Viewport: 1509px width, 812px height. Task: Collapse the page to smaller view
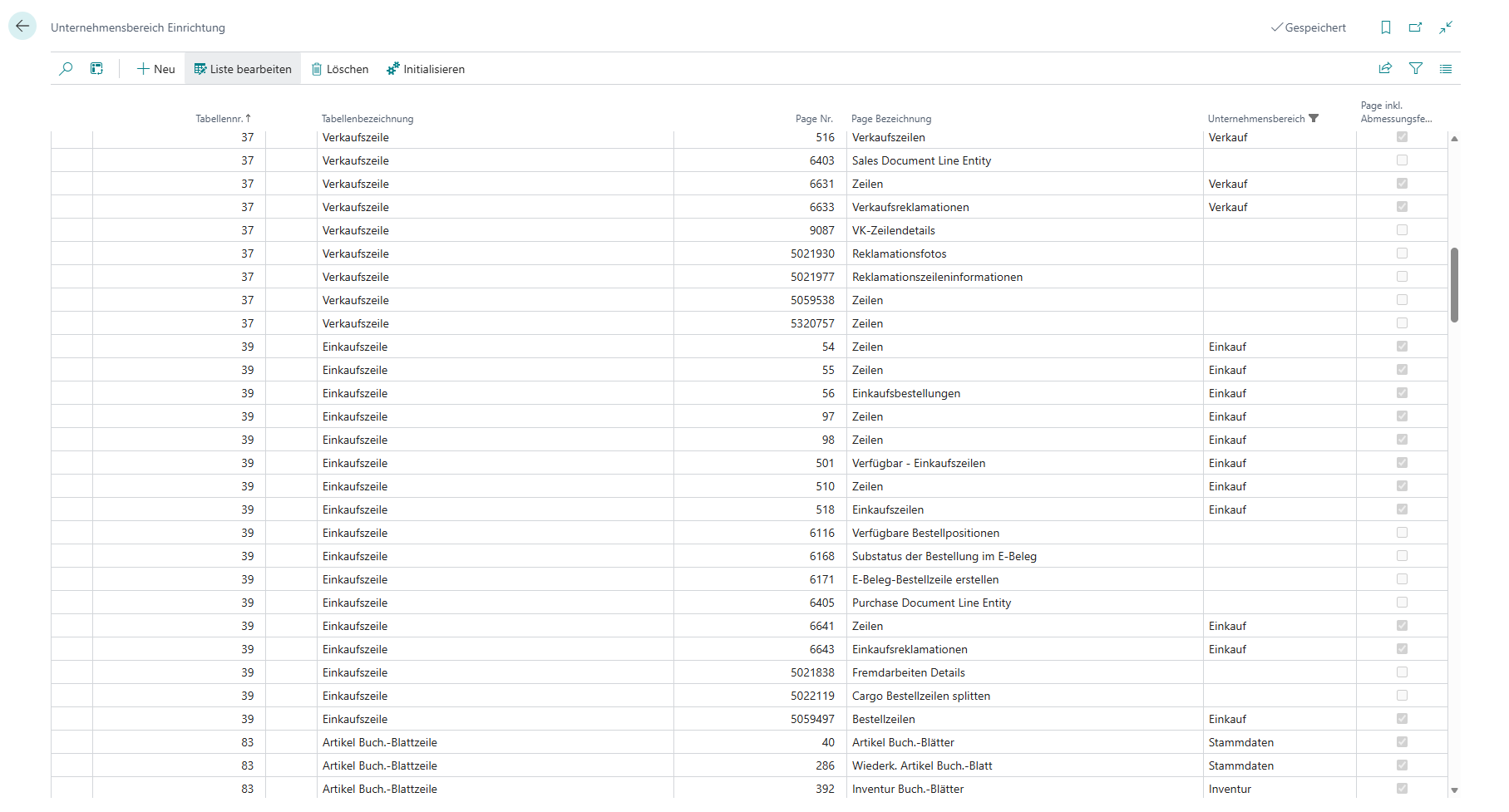[x=1446, y=27]
